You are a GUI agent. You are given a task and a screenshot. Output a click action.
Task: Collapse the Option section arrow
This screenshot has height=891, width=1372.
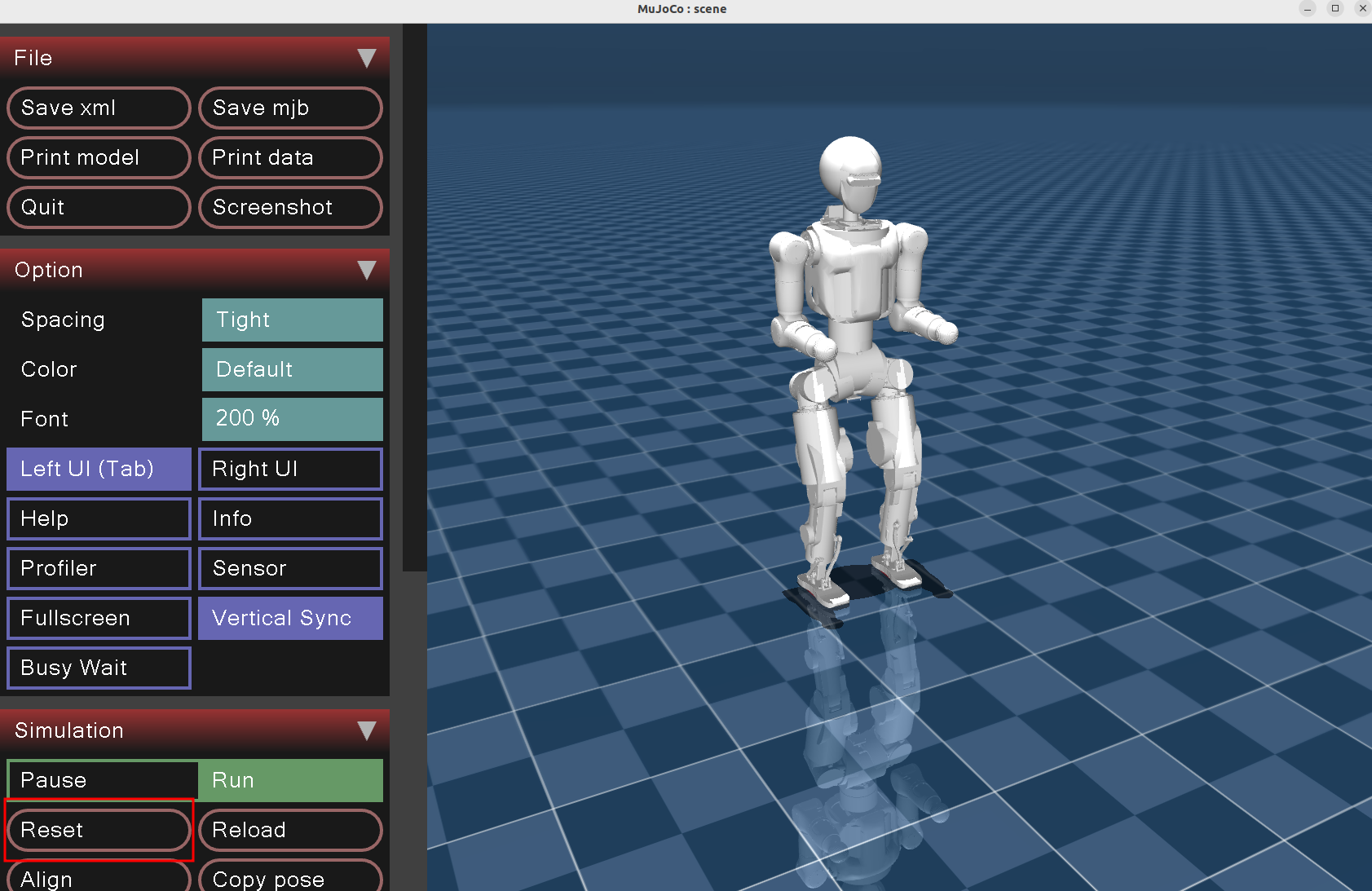click(x=367, y=270)
